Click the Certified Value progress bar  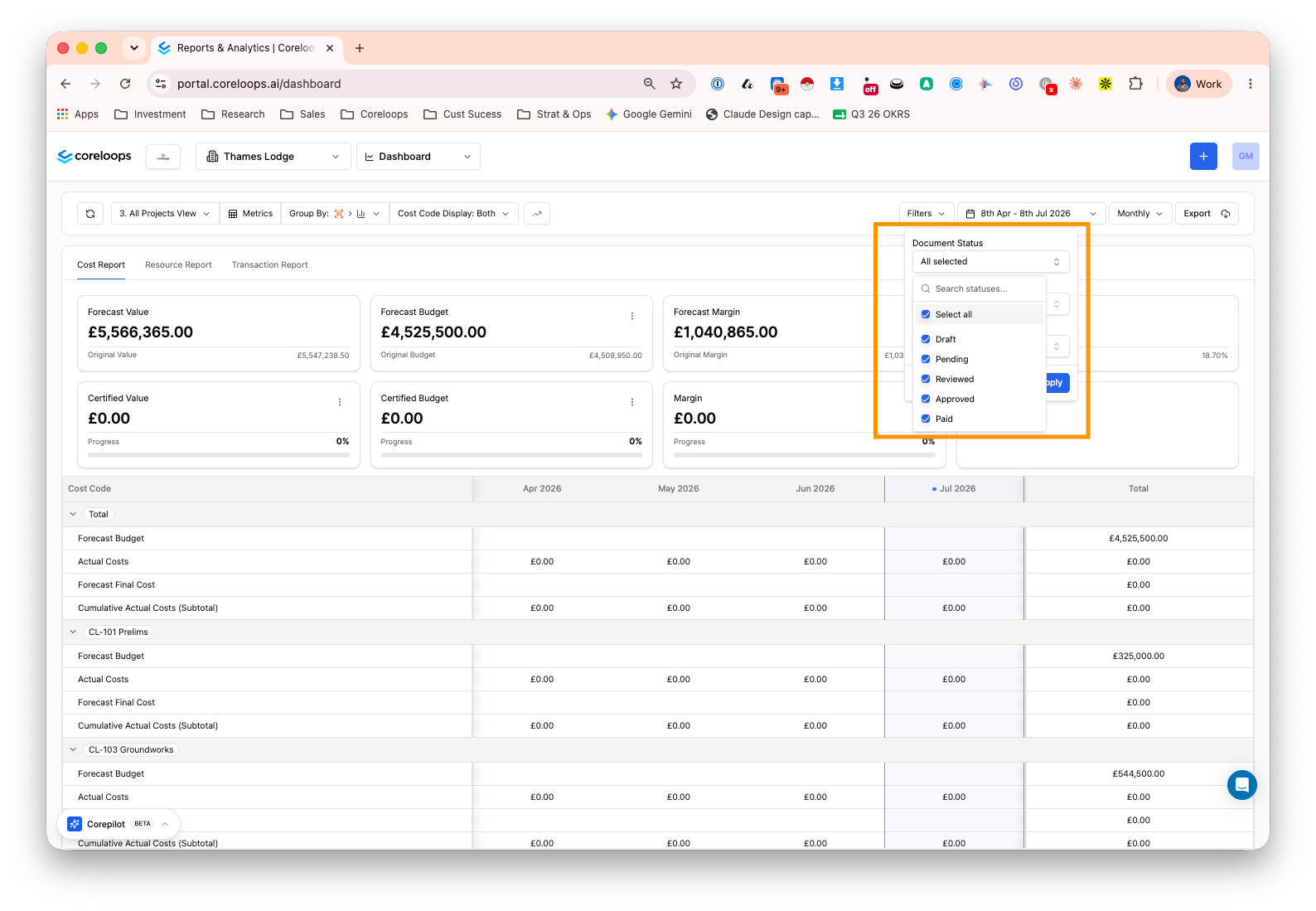pyautogui.click(x=219, y=455)
